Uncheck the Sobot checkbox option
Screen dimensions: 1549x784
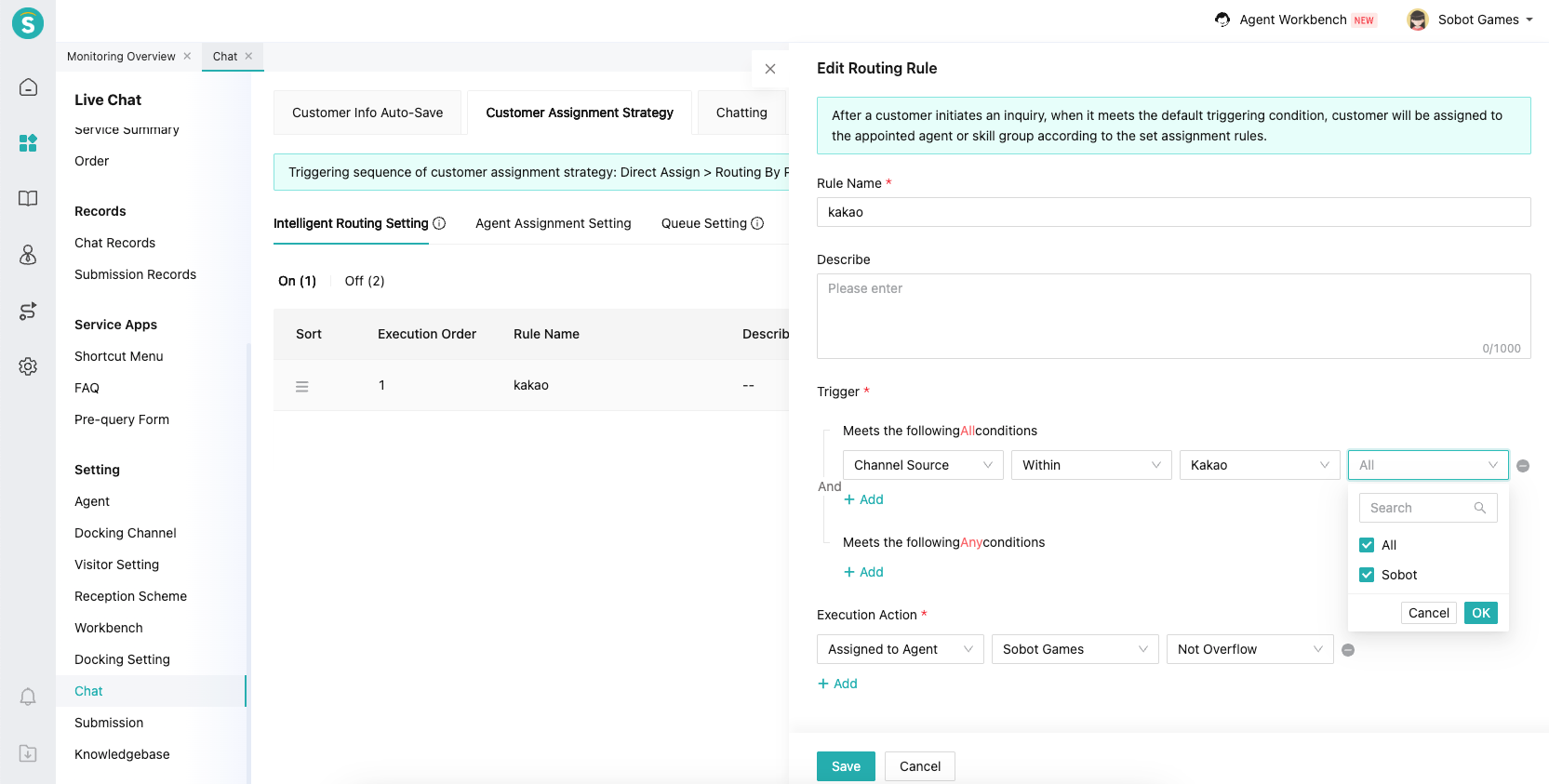1367,575
